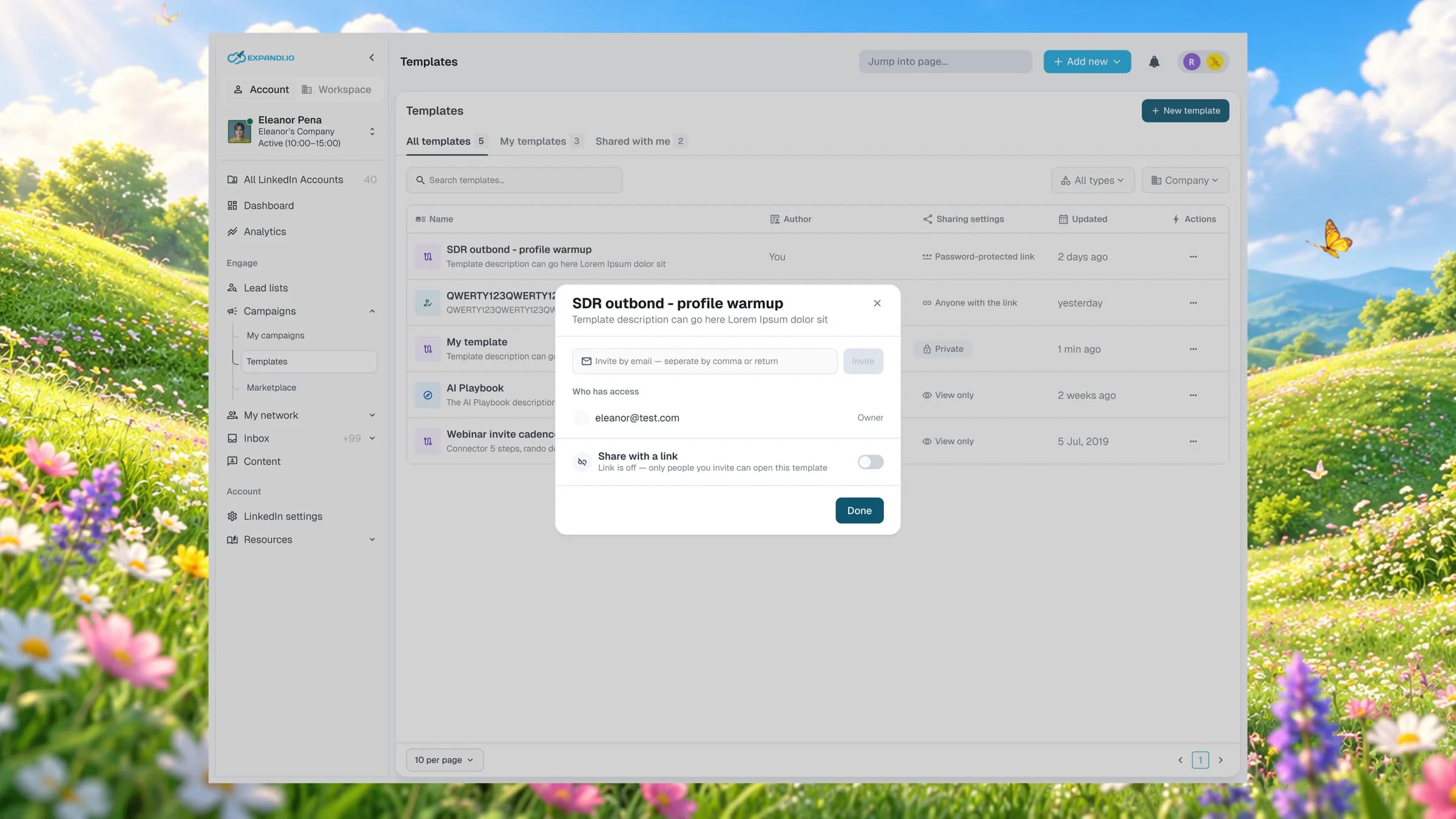
Task: Expand My network section
Action: tap(372, 415)
